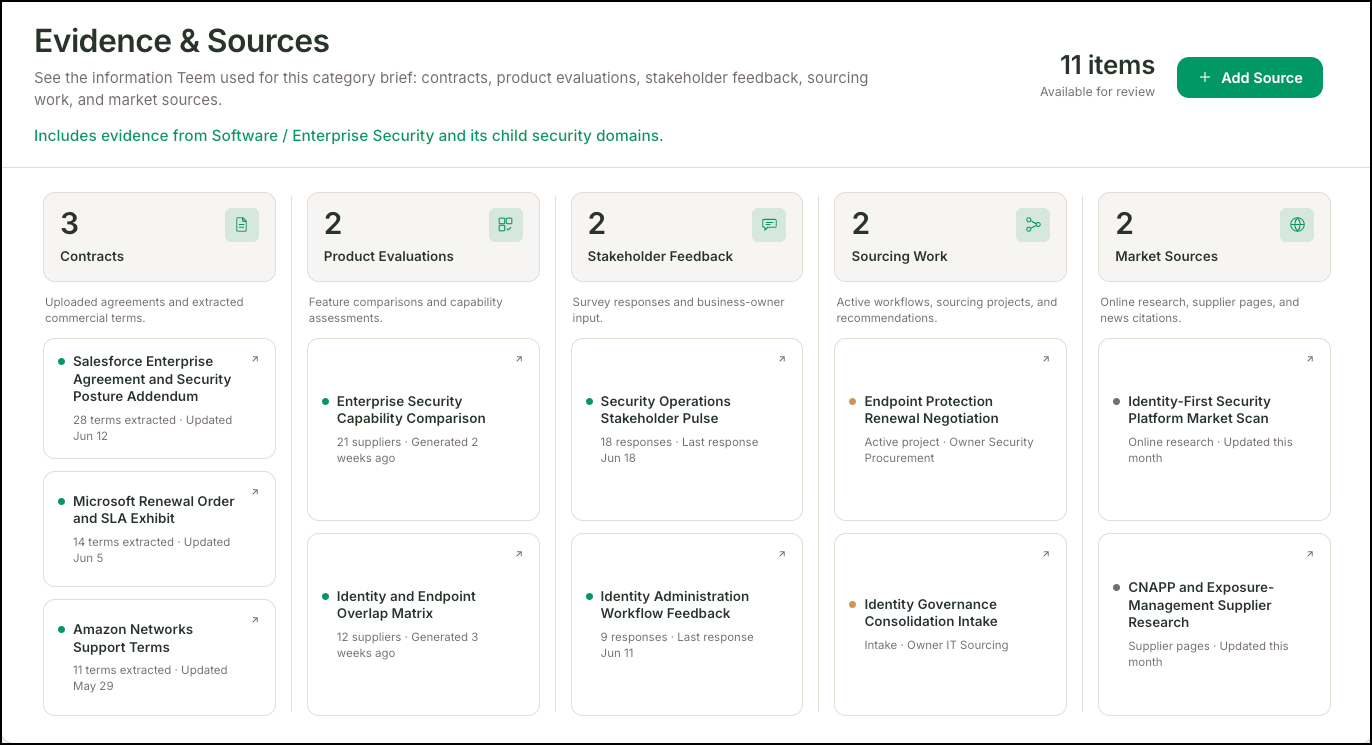This screenshot has height=745, width=1372.
Task: Open CNAPP and Exposure-Management Research arrow icon
Action: point(1310,554)
